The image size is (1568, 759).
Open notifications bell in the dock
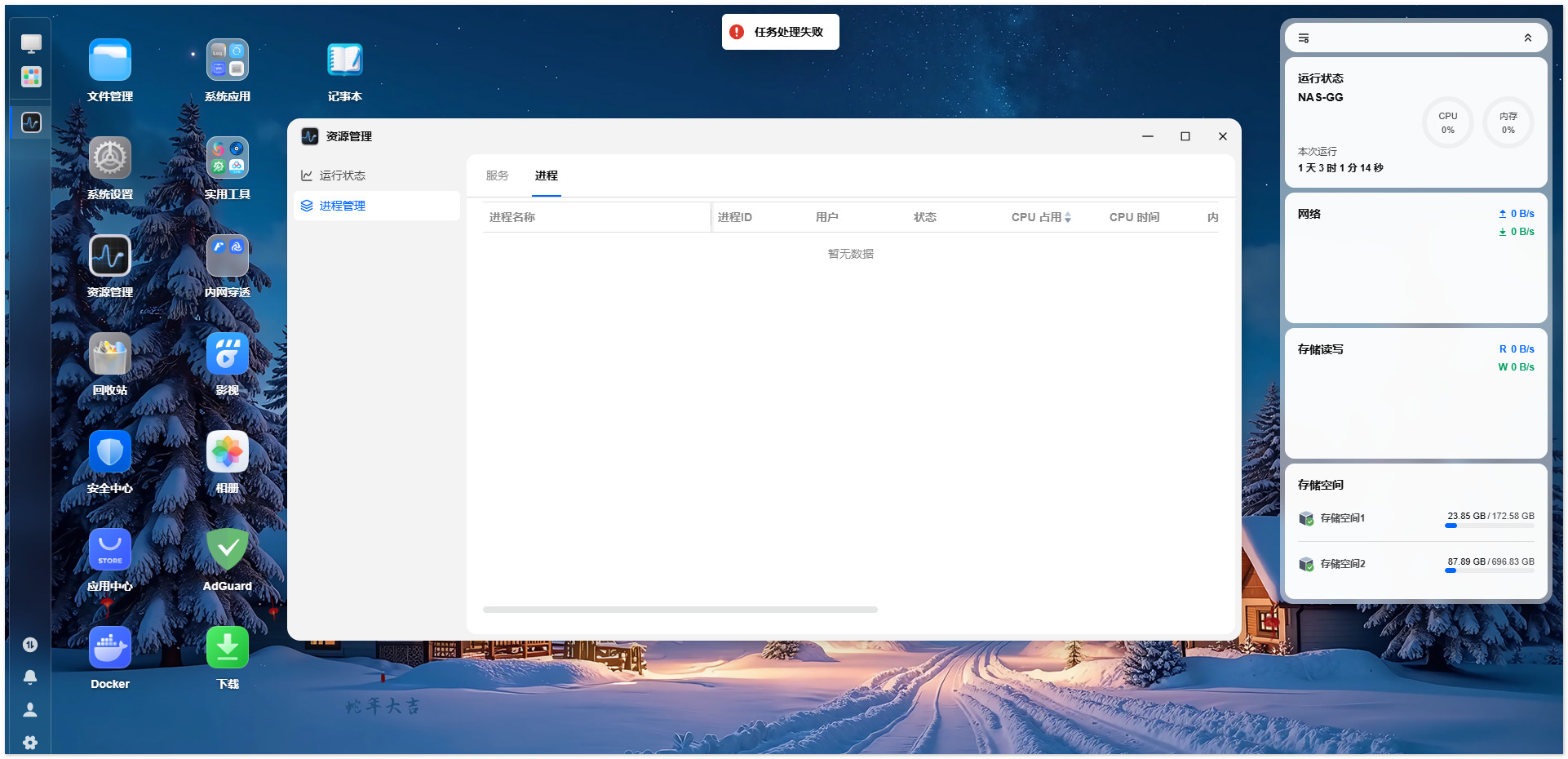pyautogui.click(x=30, y=677)
